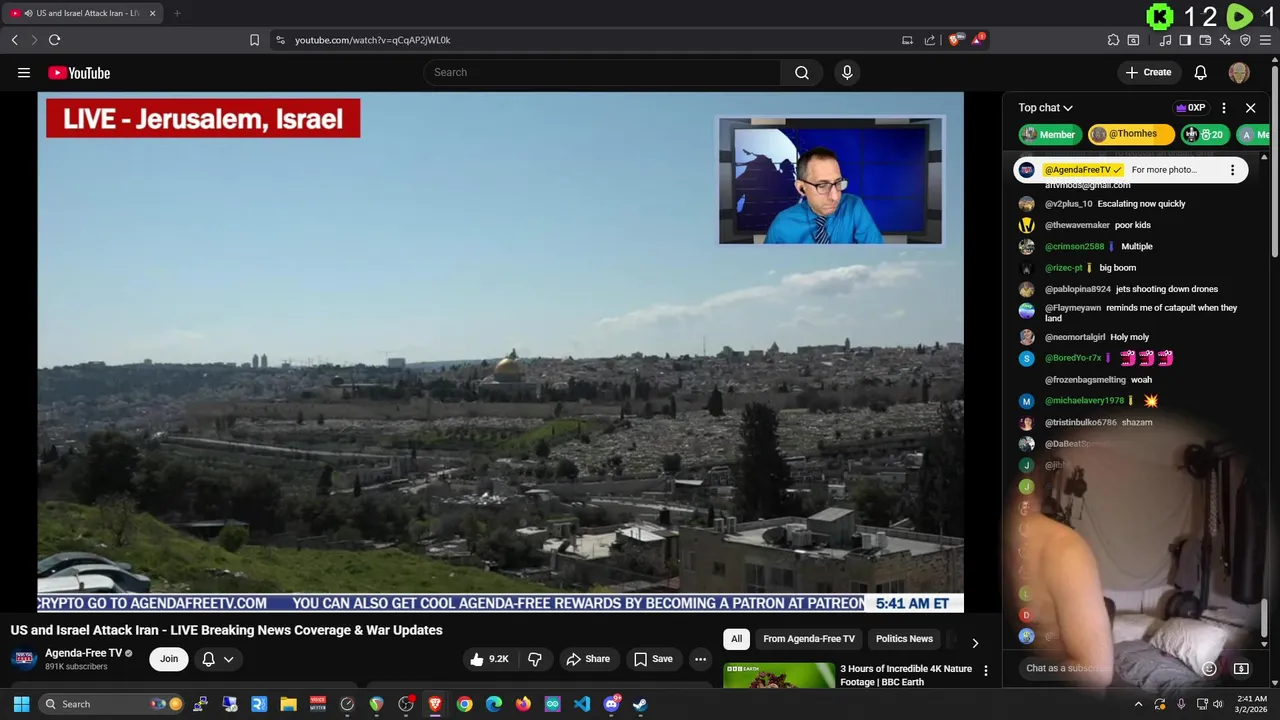The image size is (1280, 720).
Task: Go back to the previous page
Action: pyautogui.click(x=14, y=40)
